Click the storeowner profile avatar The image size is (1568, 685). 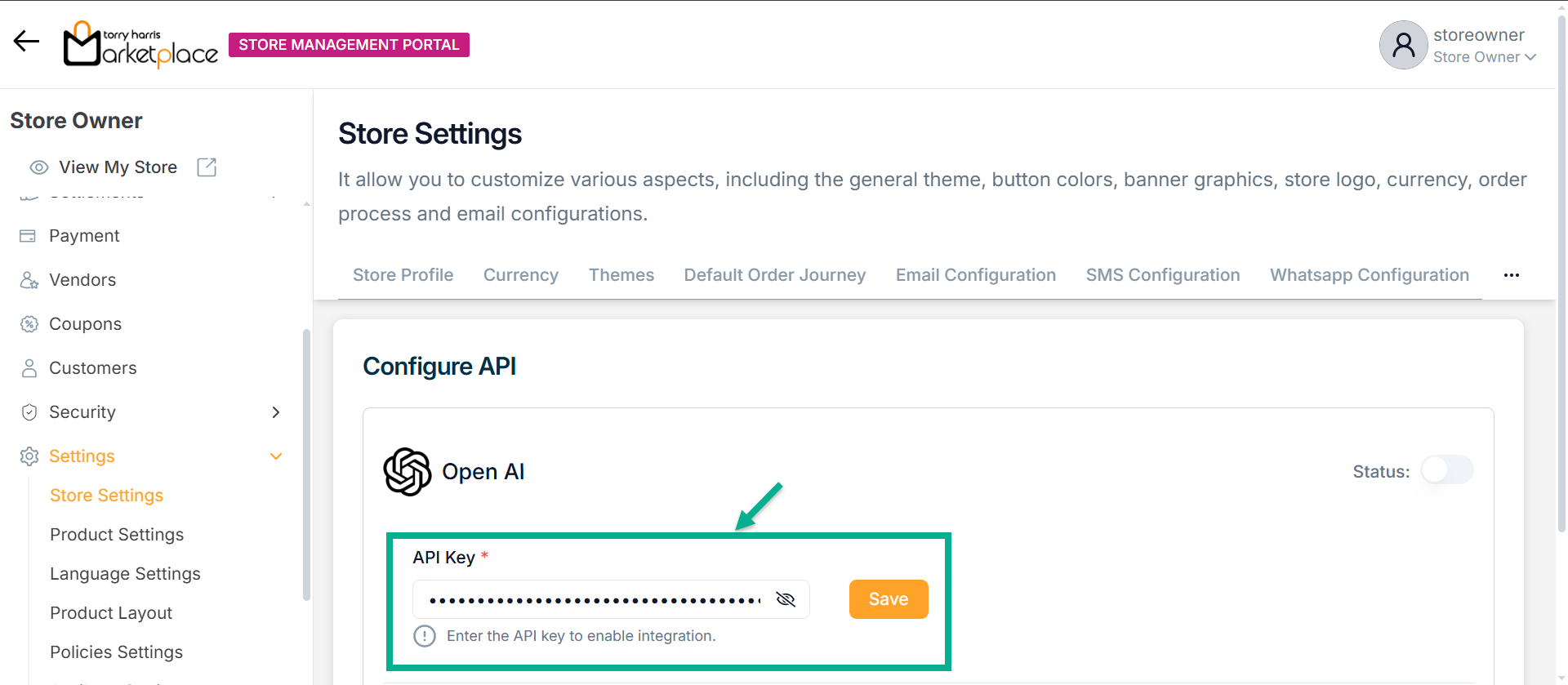pyautogui.click(x=1403, y=45)
